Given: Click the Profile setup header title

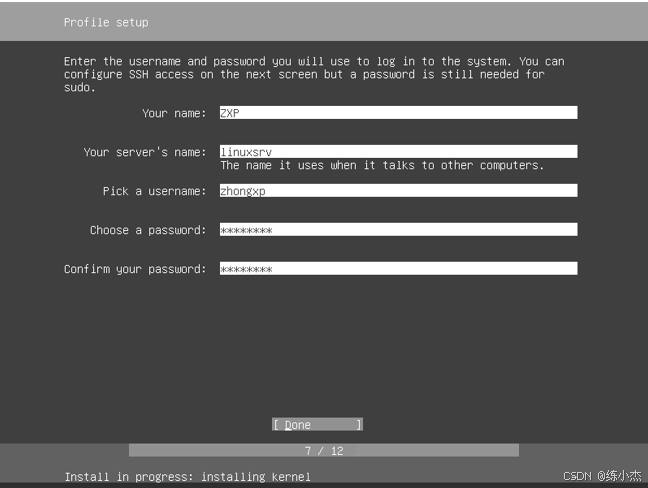Looking at the screenshot, I should tap(106, 22).
